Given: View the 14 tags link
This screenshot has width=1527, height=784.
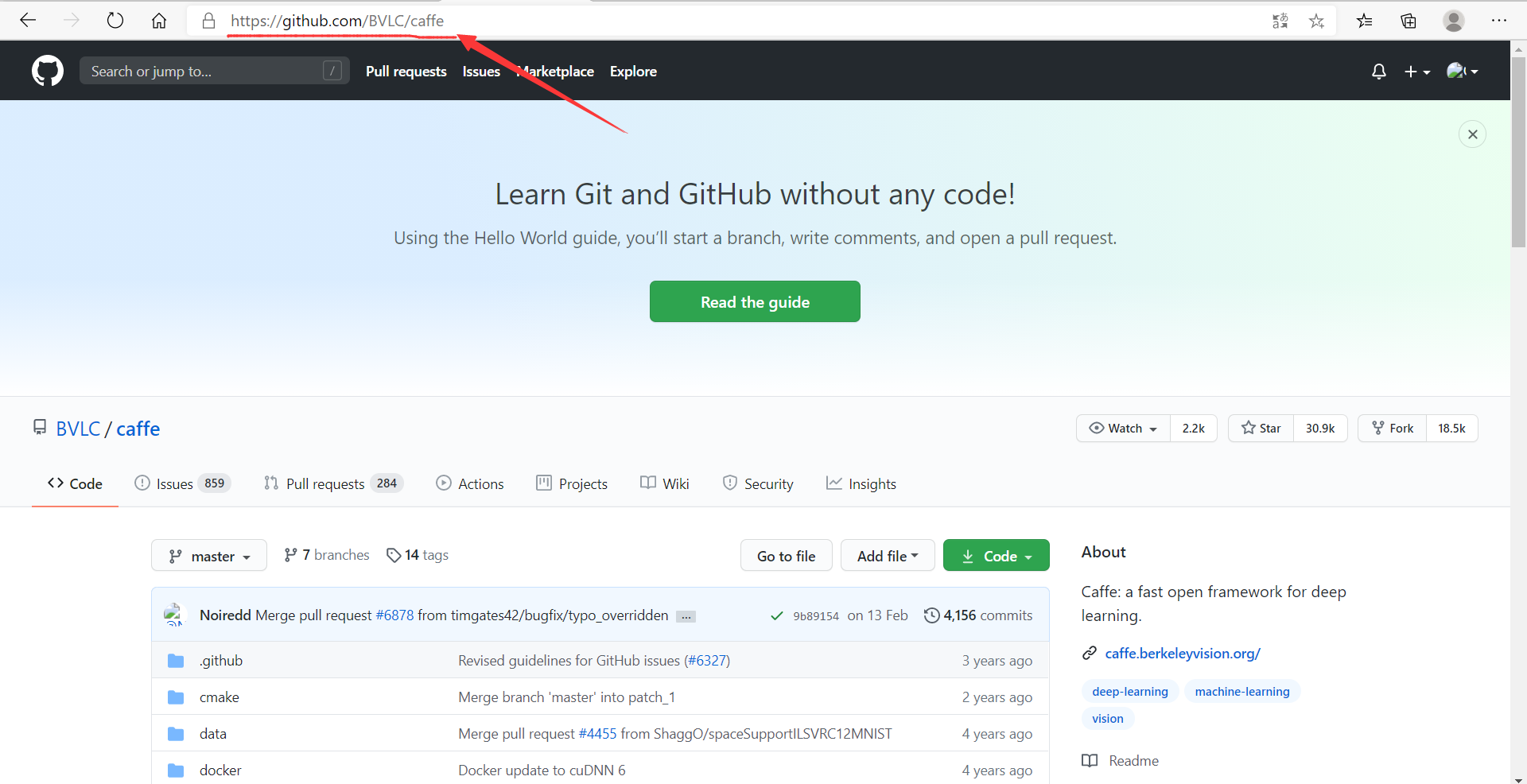Looking at the screenshot, I should click(x=418, y=555).
